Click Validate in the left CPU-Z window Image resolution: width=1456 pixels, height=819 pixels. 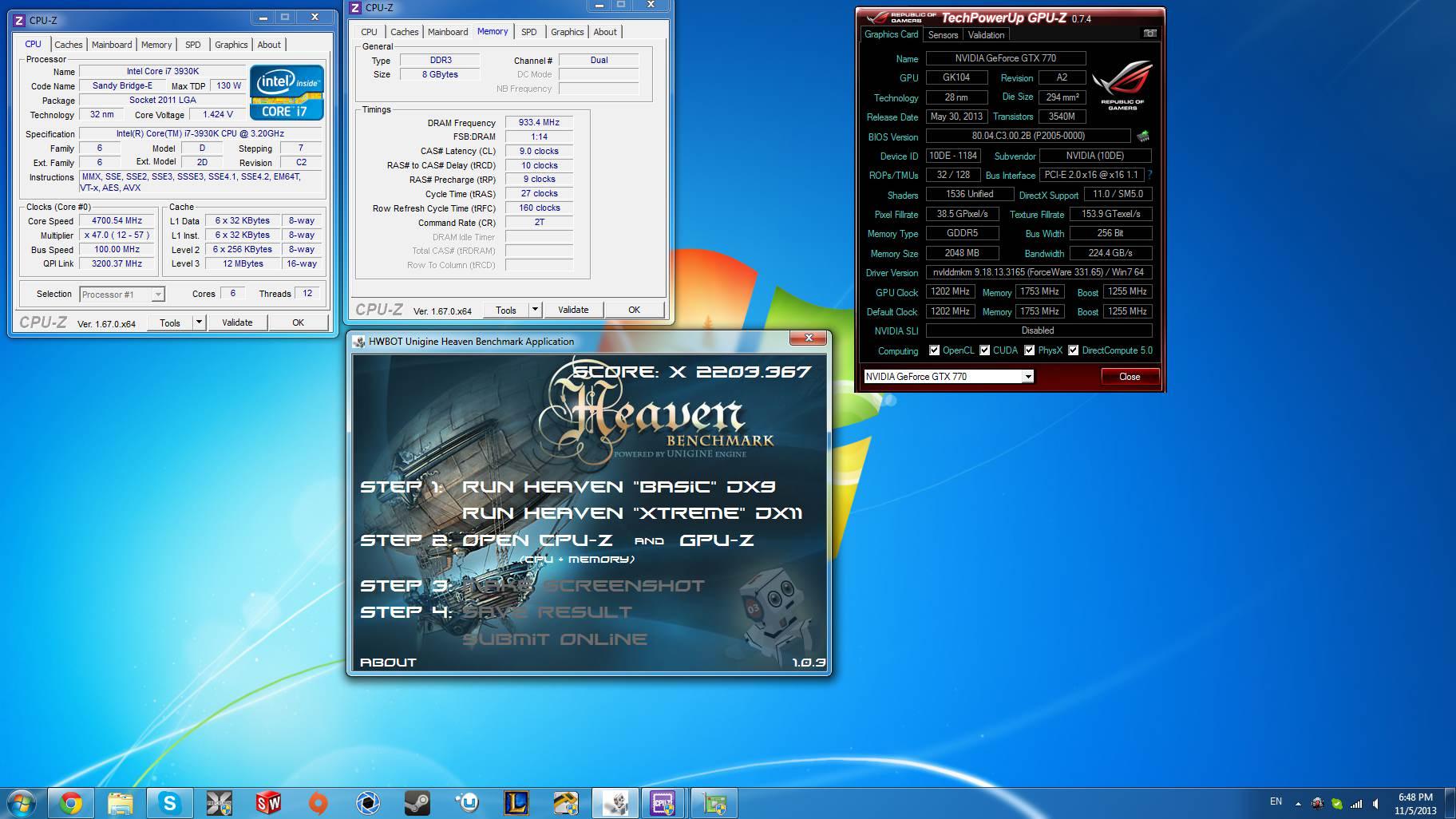pyautogui.click(x=237, y=322)
